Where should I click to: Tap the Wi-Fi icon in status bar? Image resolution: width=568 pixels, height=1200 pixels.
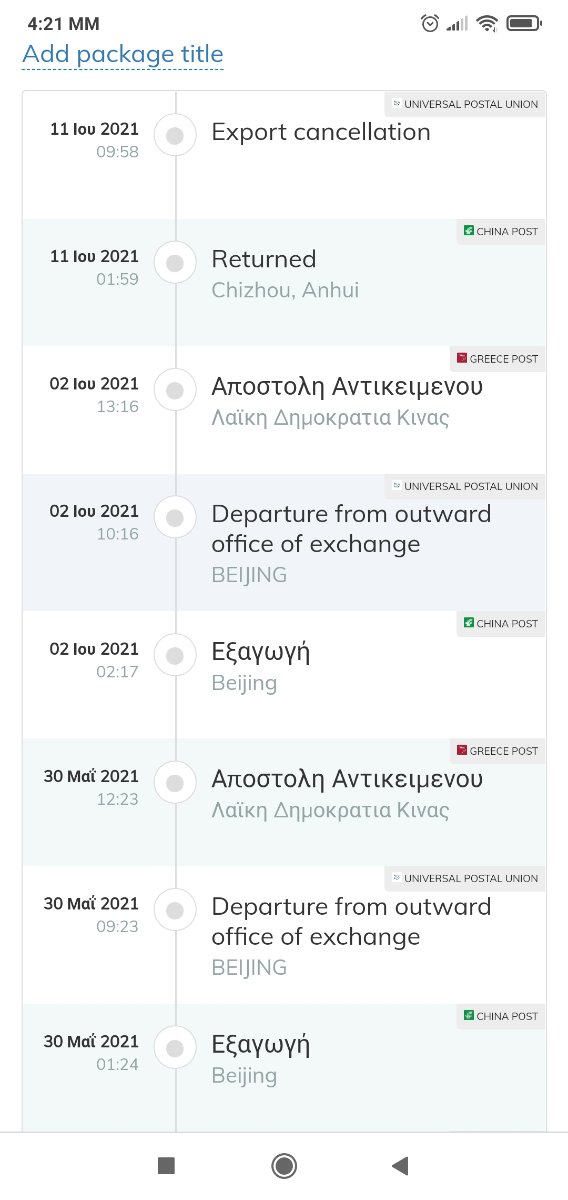click(487, 23)
